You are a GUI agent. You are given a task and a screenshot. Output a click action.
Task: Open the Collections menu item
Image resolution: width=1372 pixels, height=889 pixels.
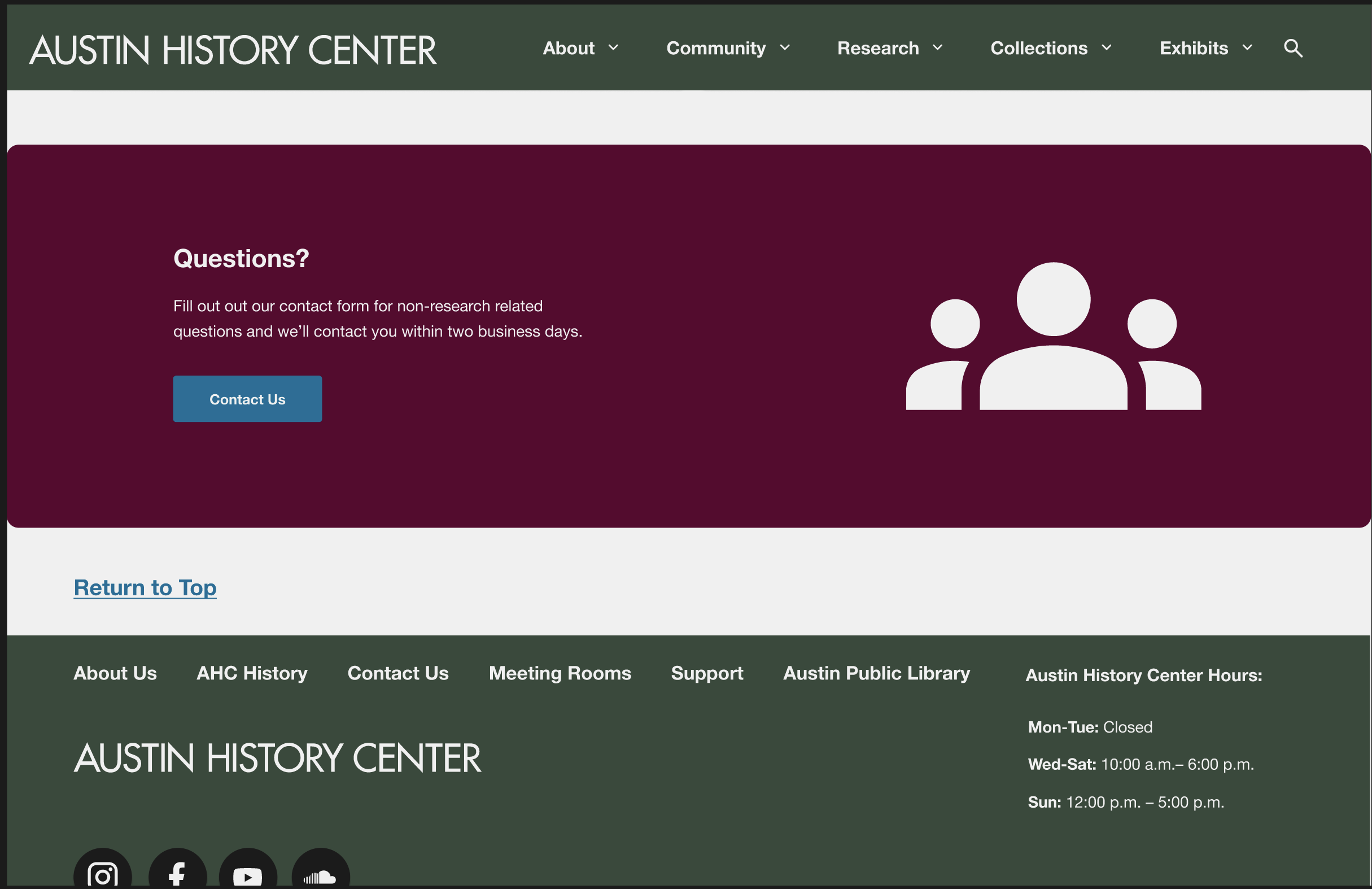[x=1038, y=49]
